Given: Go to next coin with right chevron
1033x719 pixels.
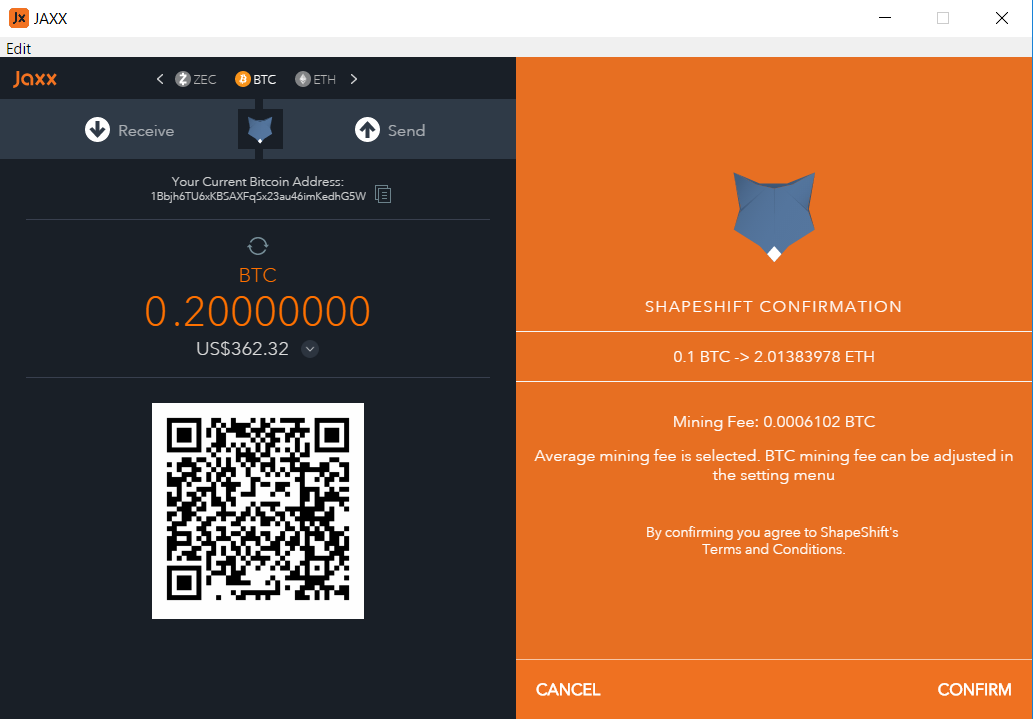Looking at the screenshot, I should pyautogui.click(x=354, y=79).
